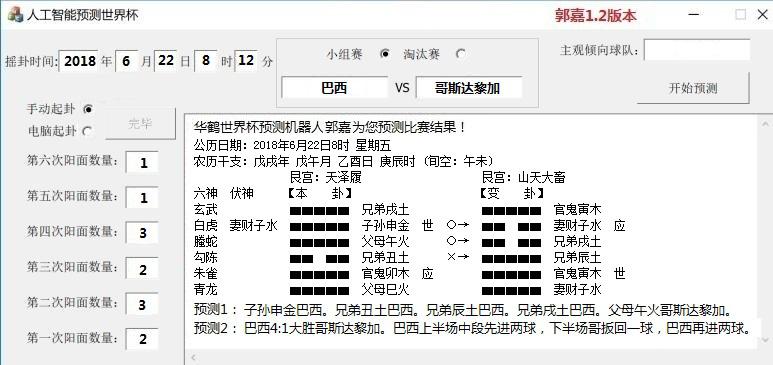The image size is (773, 365).
Task: Click the 【变 卦】 label
Action: [512, 193]
